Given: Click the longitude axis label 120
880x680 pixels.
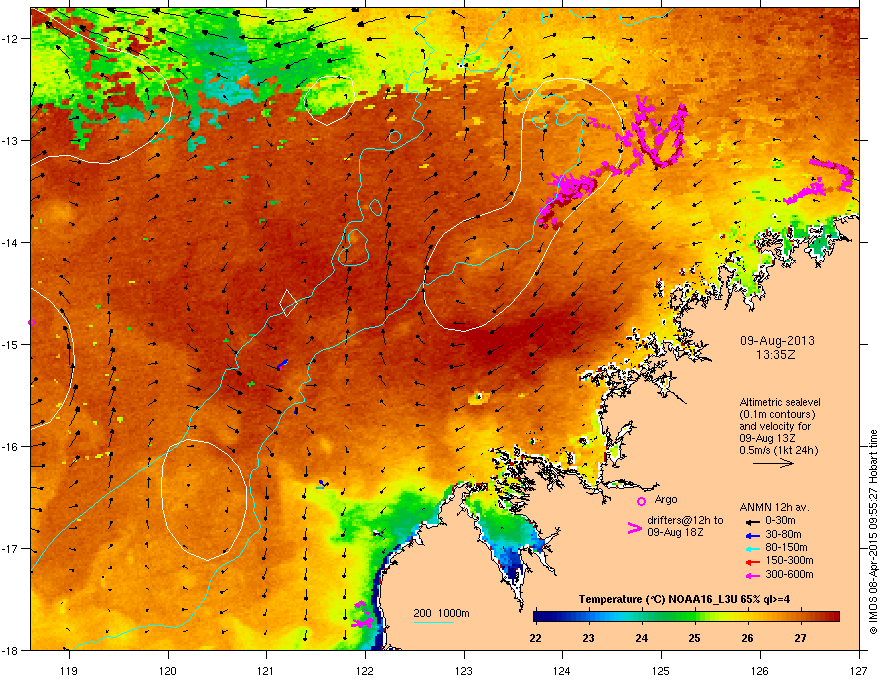Looking at the screenshot, I should (168, 671).
